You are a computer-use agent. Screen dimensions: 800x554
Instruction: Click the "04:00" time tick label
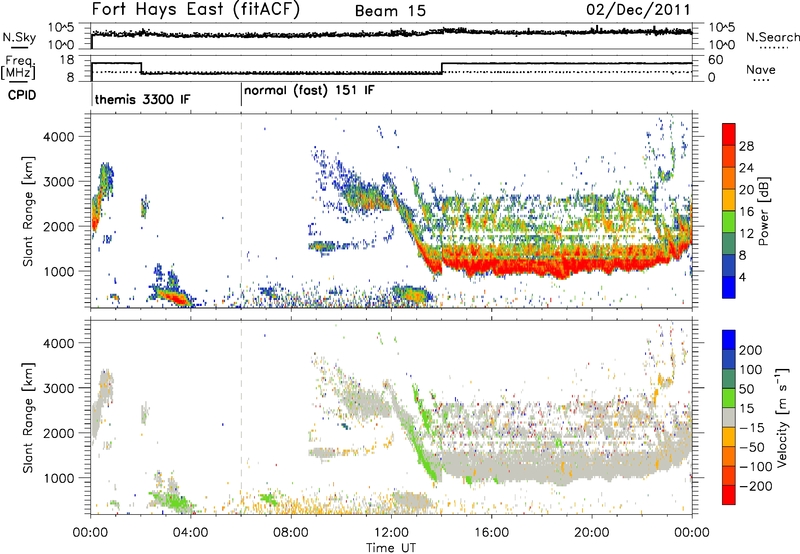(191, 533)
